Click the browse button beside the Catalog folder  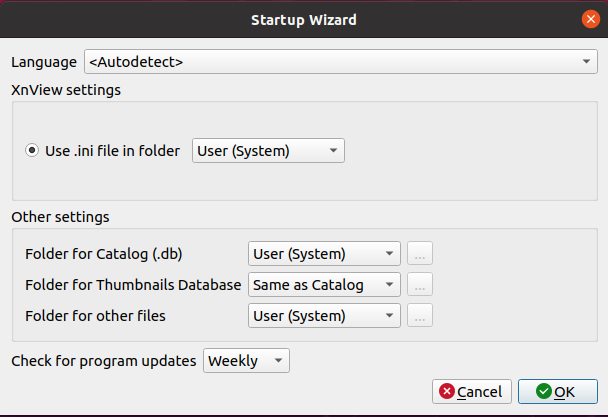point(420,253)
